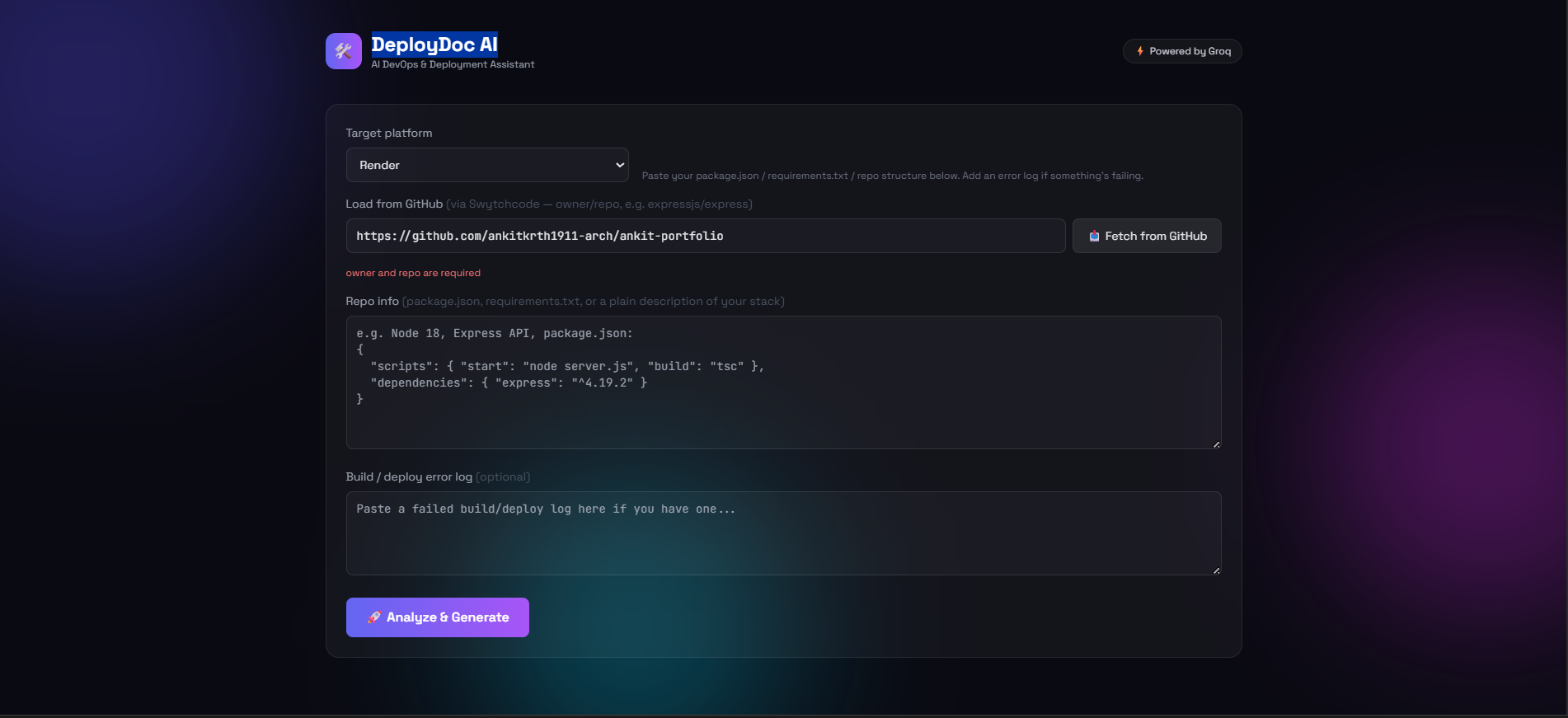Click inside the Repo info text area
Image resolution: width=1568 pixels, height=718 pixels.
783,382
